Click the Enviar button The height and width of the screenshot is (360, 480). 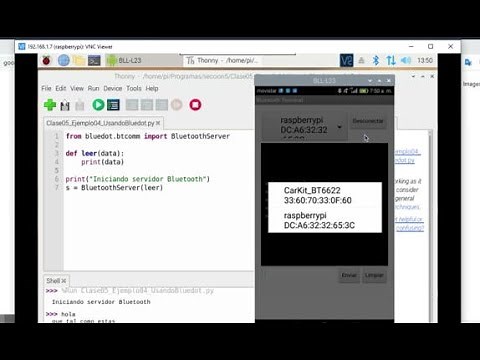[349, 275]
